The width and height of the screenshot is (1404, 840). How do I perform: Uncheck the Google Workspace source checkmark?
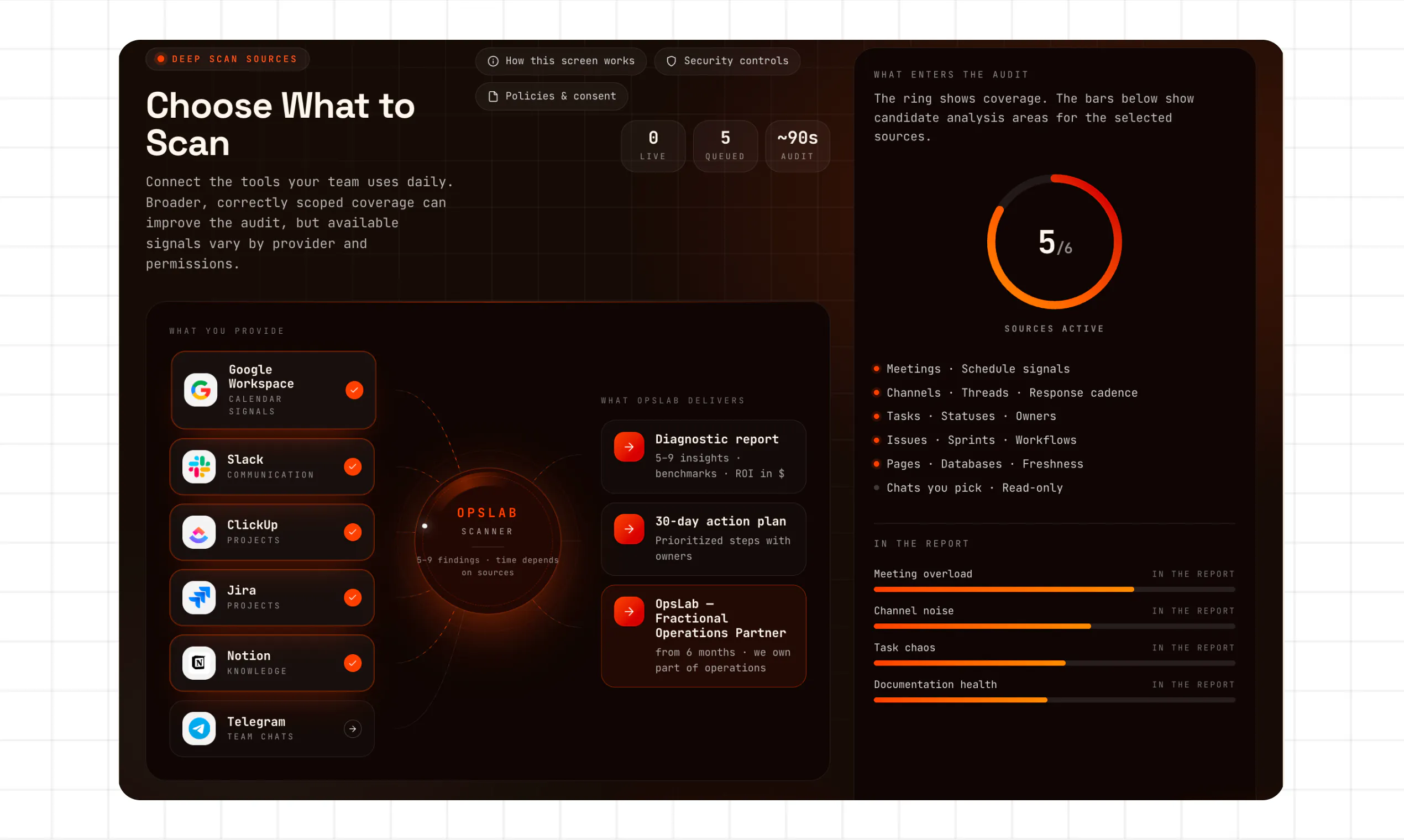(x=354, y=390)
